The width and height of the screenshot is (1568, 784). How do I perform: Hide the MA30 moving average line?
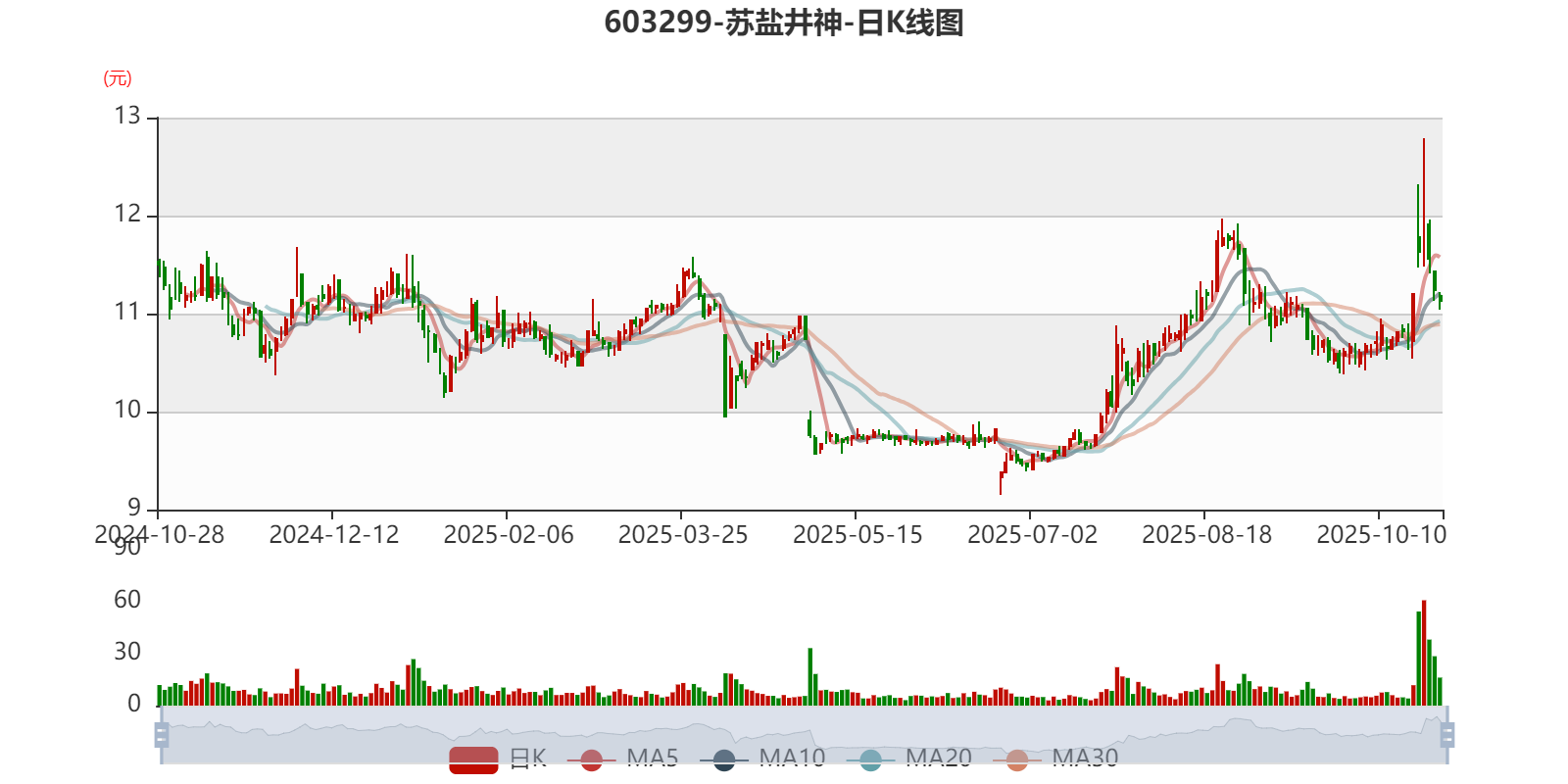click(1055, 759)
